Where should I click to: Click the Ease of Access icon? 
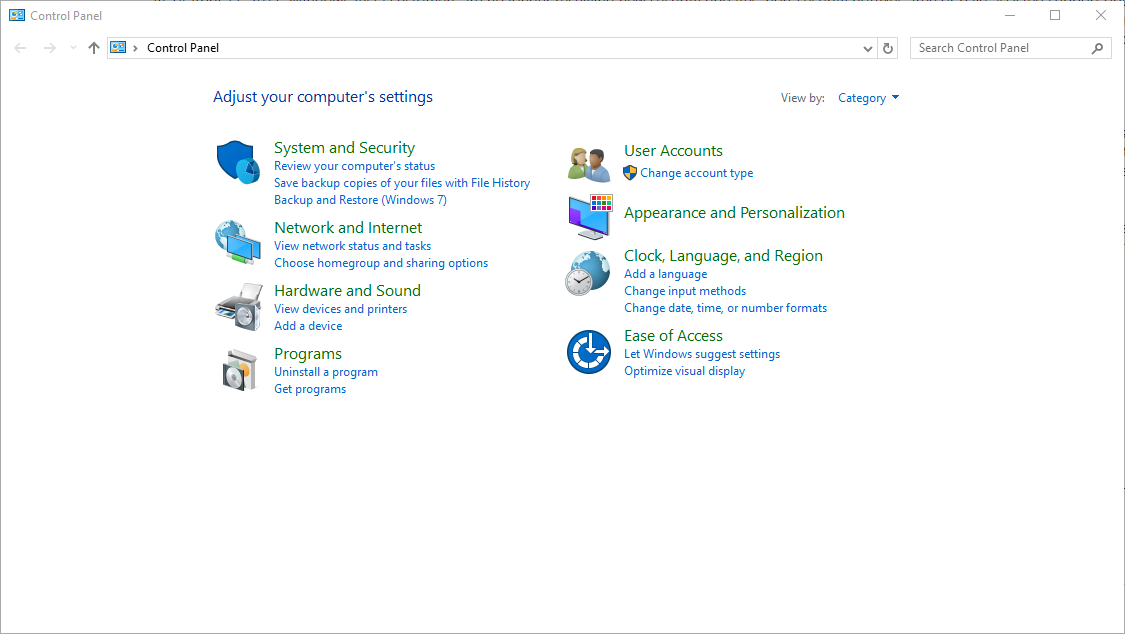(x=588, y=351)
